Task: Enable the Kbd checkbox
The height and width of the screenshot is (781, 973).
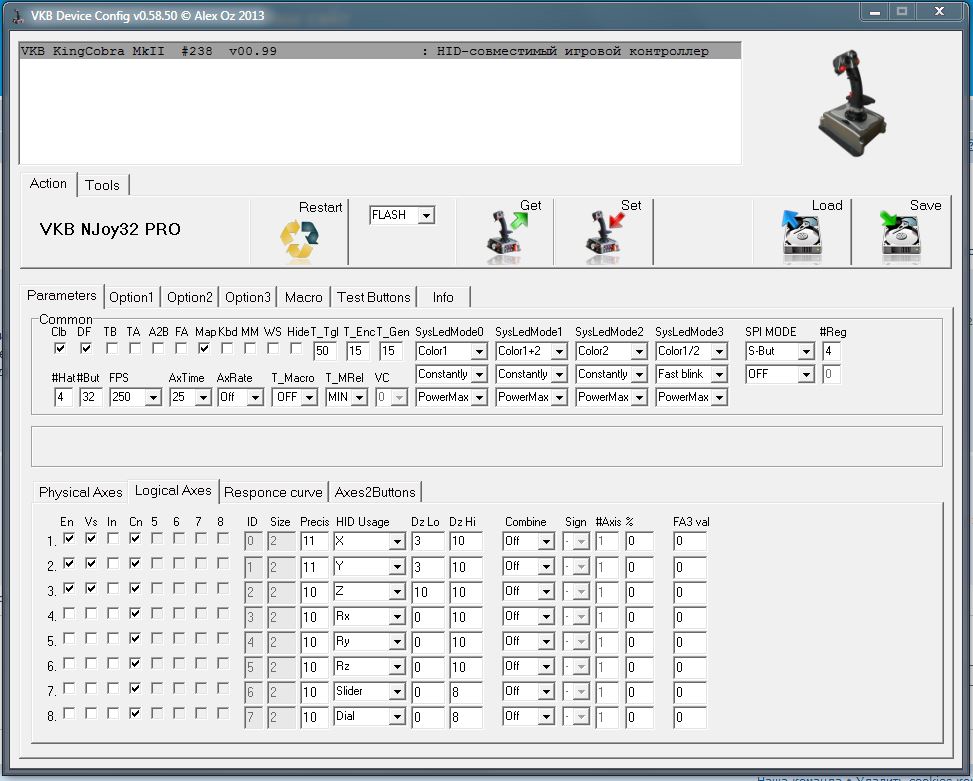Action: tap(227, 349)
